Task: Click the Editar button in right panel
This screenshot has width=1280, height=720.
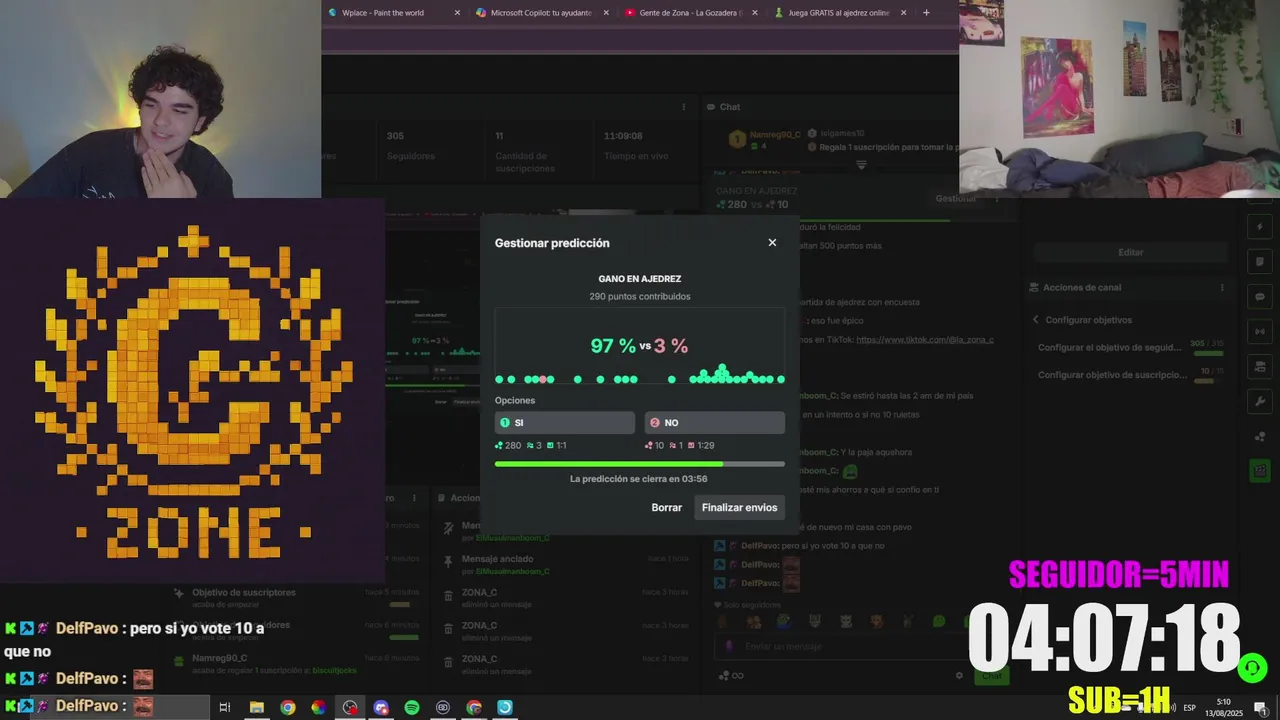Action: pyautogui.click(x=1131, y=252)
